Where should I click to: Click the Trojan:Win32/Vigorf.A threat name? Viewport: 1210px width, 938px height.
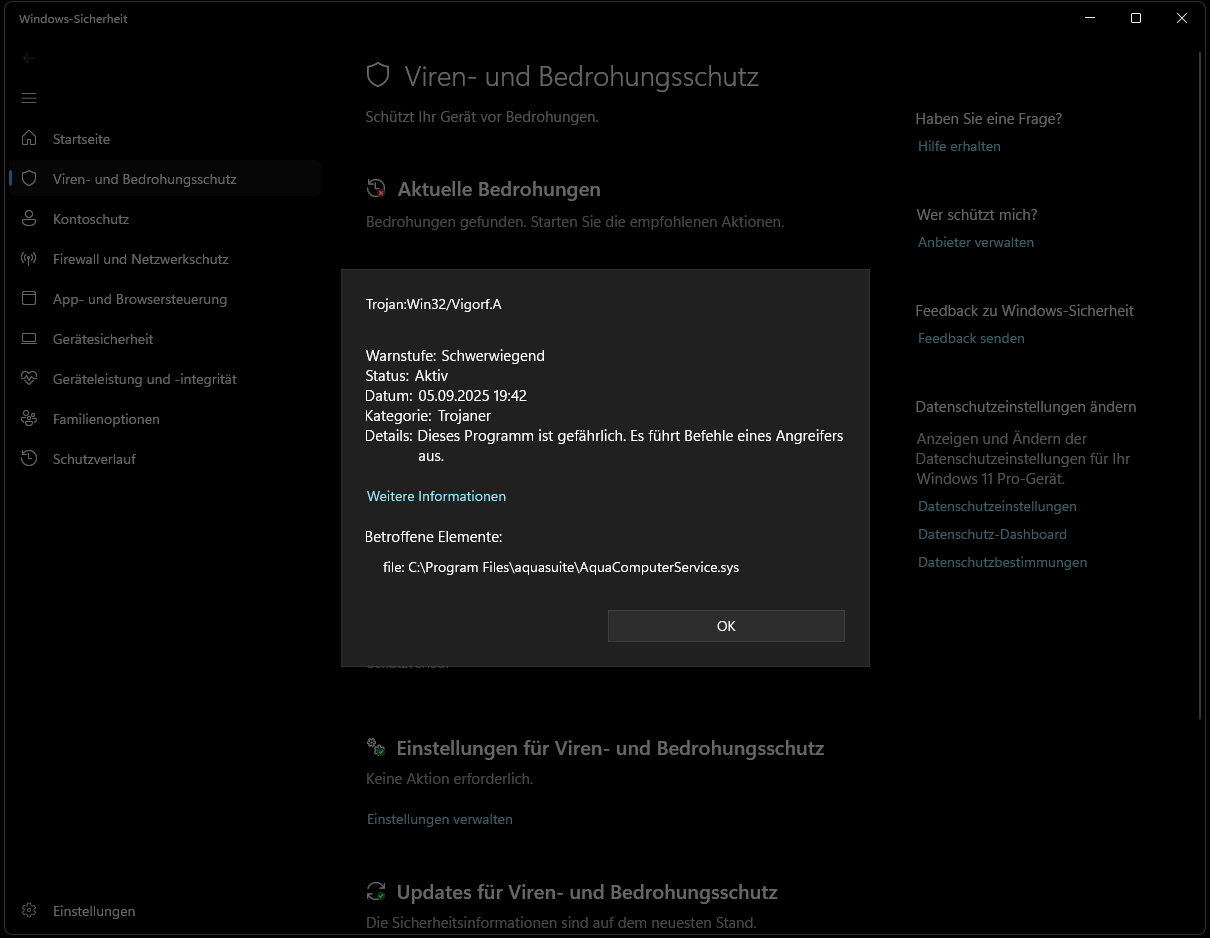coord(433,304)
